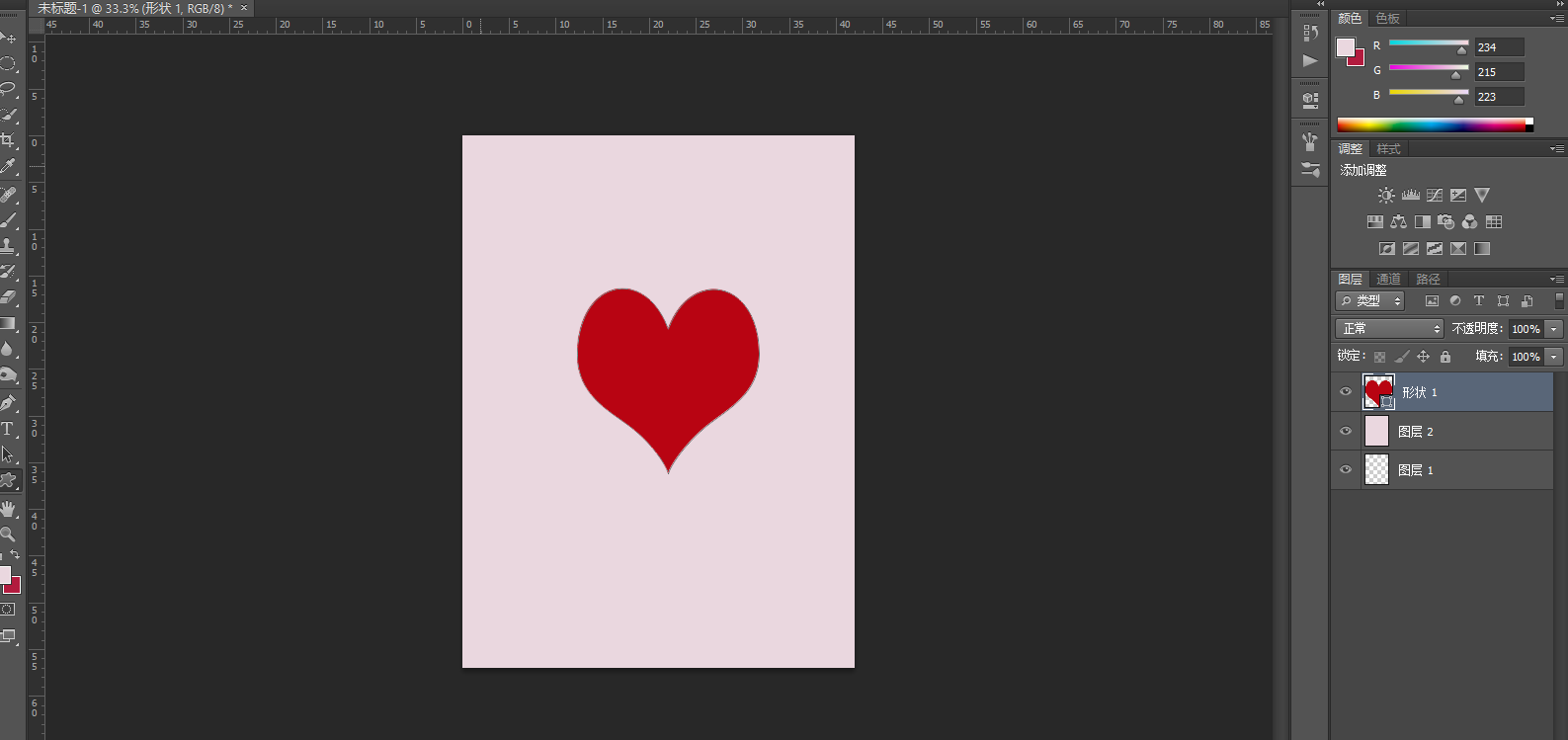Activate the Hand tool
This screenshot has height=740, width=1568.
coord(8,509)
